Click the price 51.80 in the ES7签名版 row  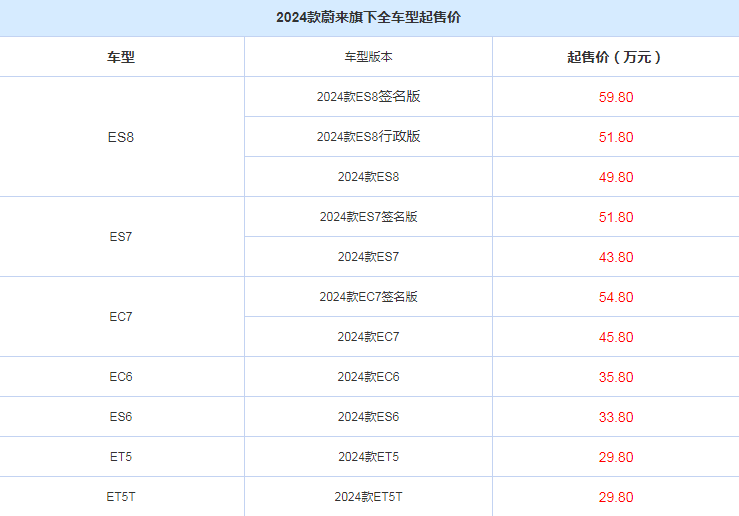616,217
